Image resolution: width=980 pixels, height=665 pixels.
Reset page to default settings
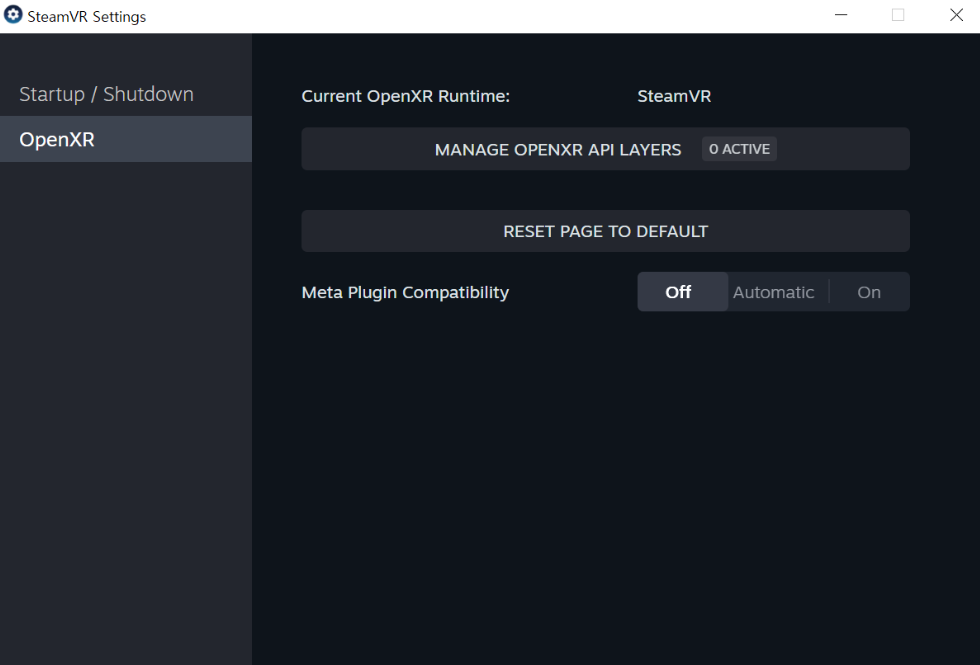pyautogui.click(x=605, y=231)
